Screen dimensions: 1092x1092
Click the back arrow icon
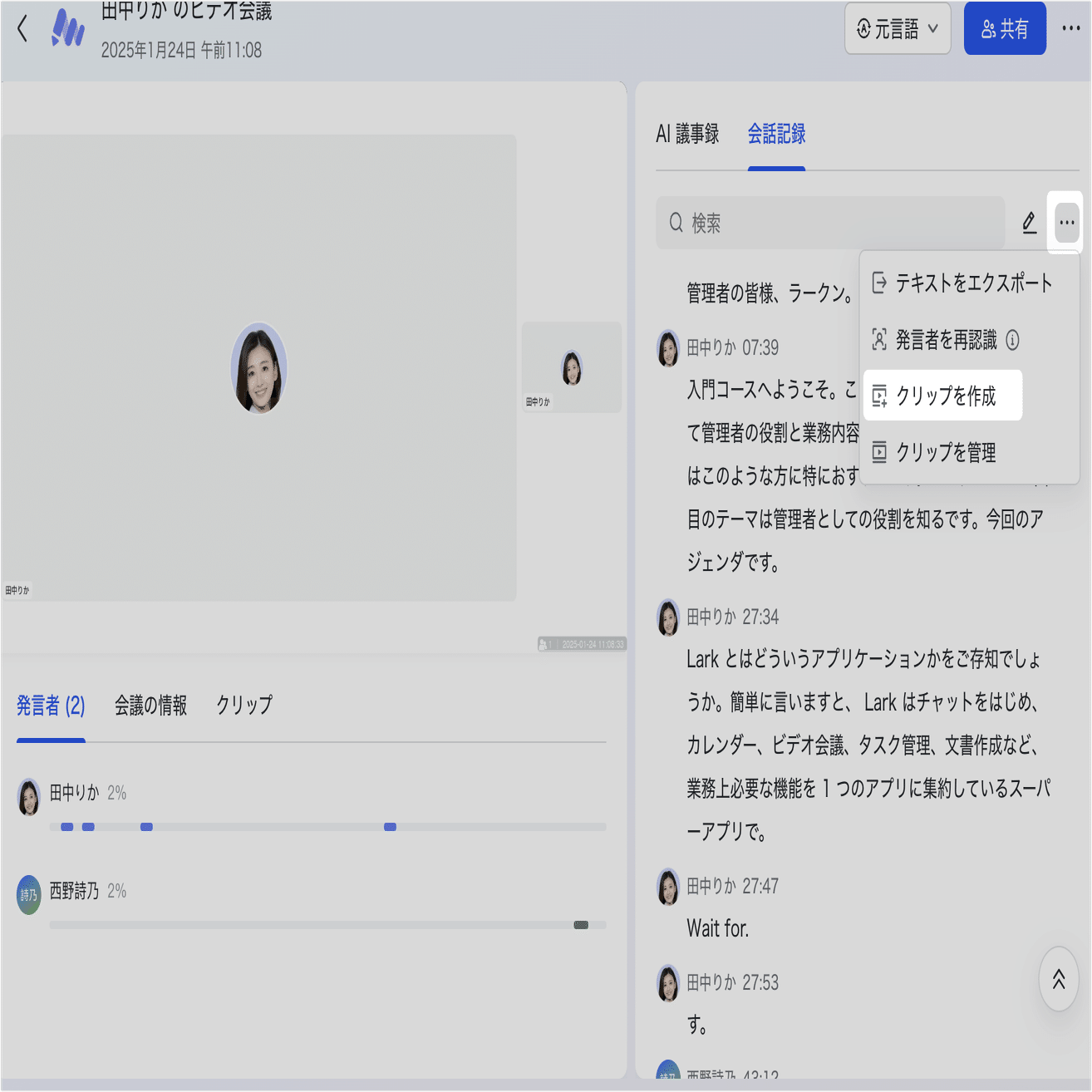coord(22,28)
